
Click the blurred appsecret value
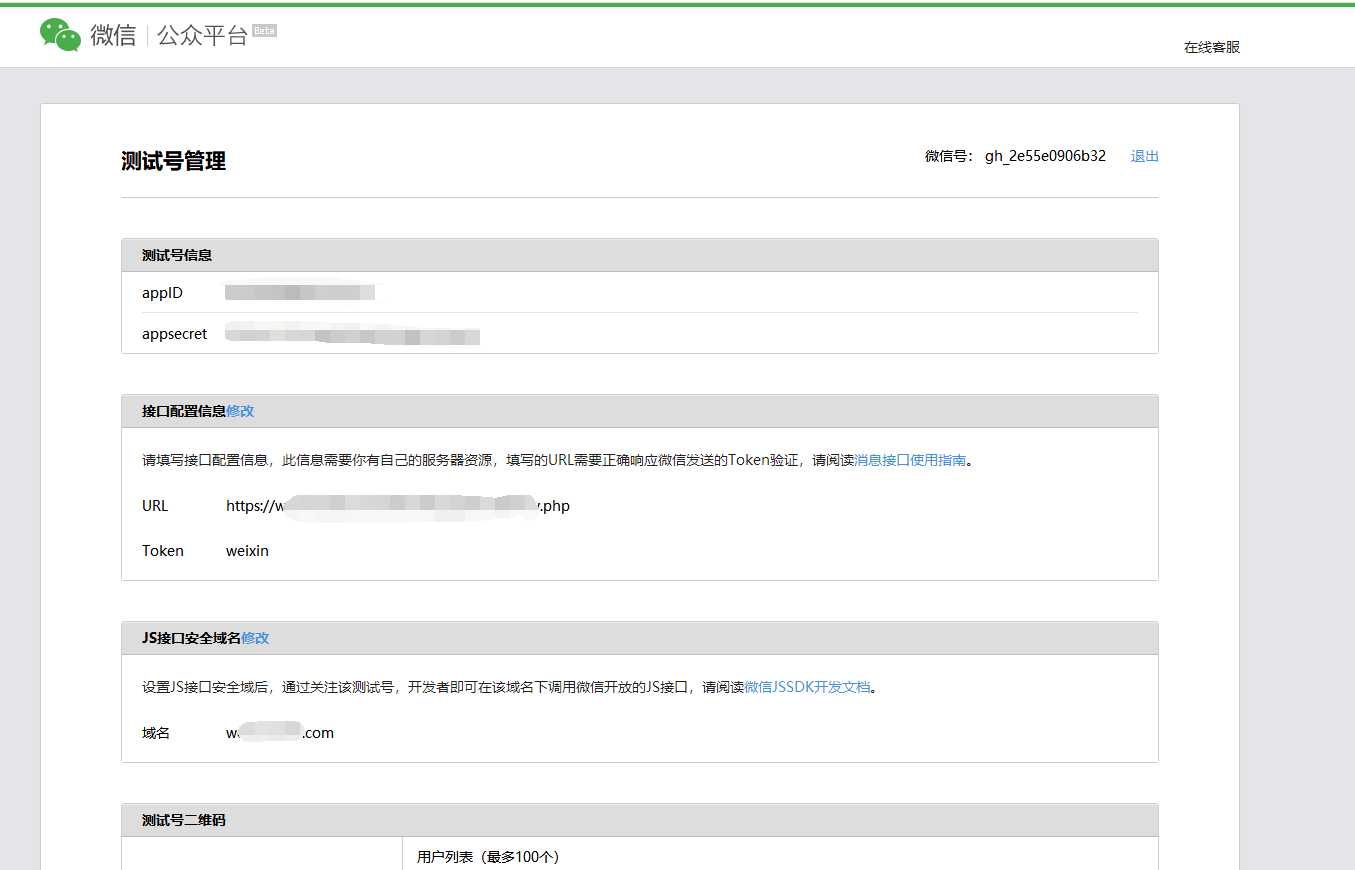(x=352, y=335)
